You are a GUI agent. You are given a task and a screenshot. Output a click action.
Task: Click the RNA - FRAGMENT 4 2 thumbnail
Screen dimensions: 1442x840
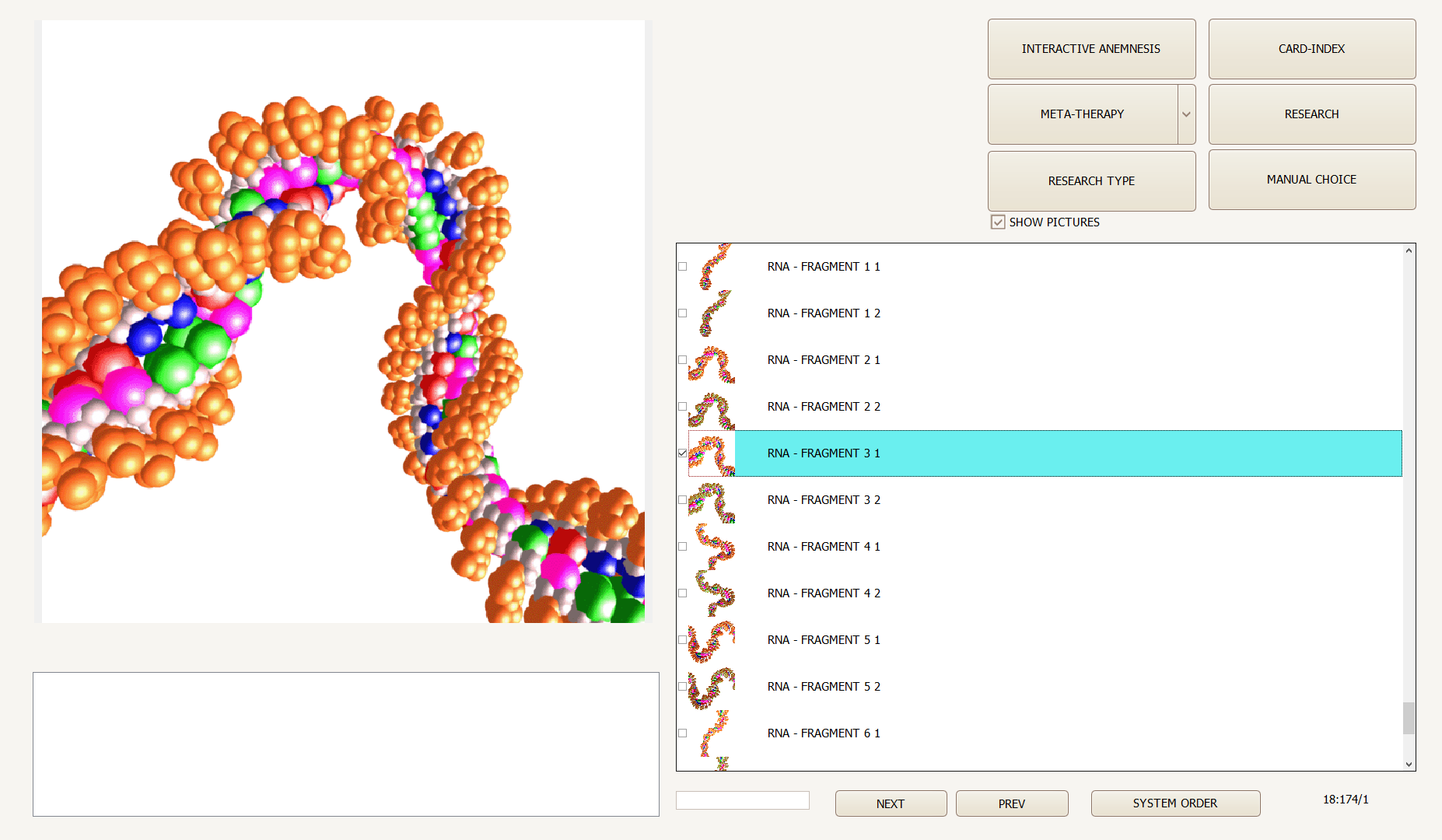click(712, 593)
